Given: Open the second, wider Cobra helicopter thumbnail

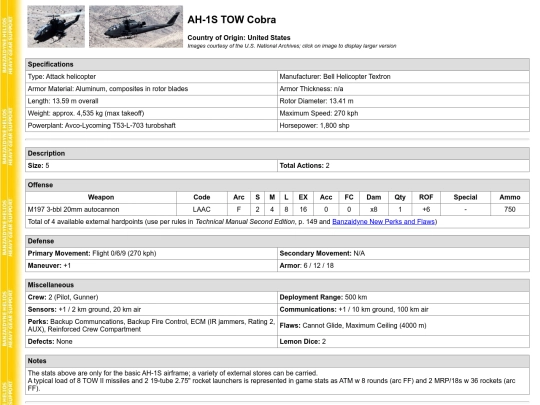Looking at the screenshot, I should [136, 27].
